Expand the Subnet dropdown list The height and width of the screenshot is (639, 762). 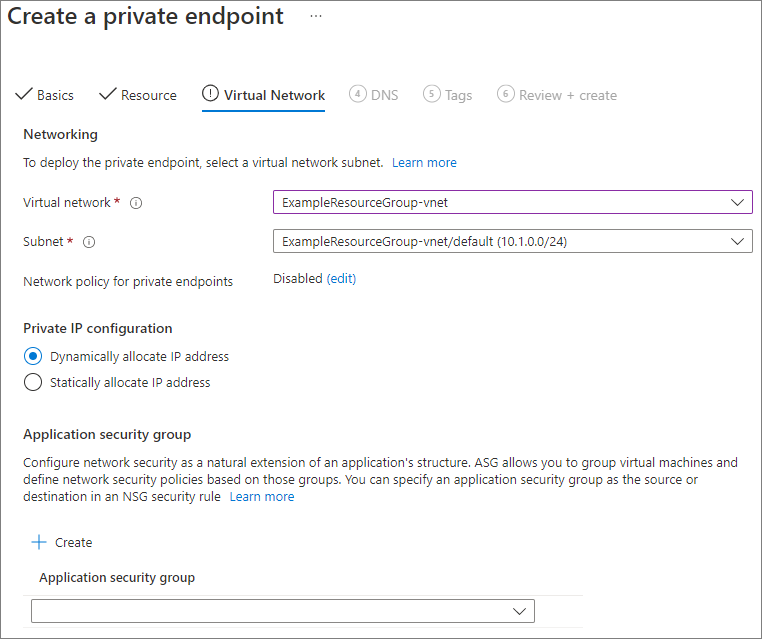[x=512, y=241]
